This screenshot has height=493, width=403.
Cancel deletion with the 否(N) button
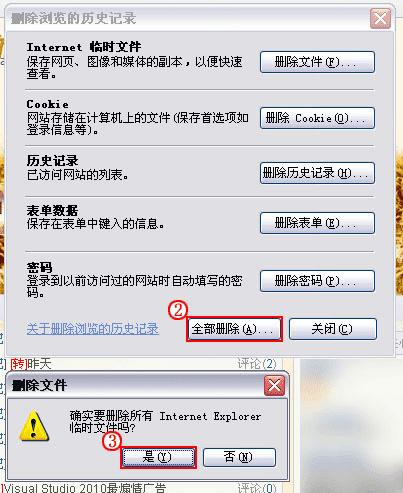[x=239, y=457]
